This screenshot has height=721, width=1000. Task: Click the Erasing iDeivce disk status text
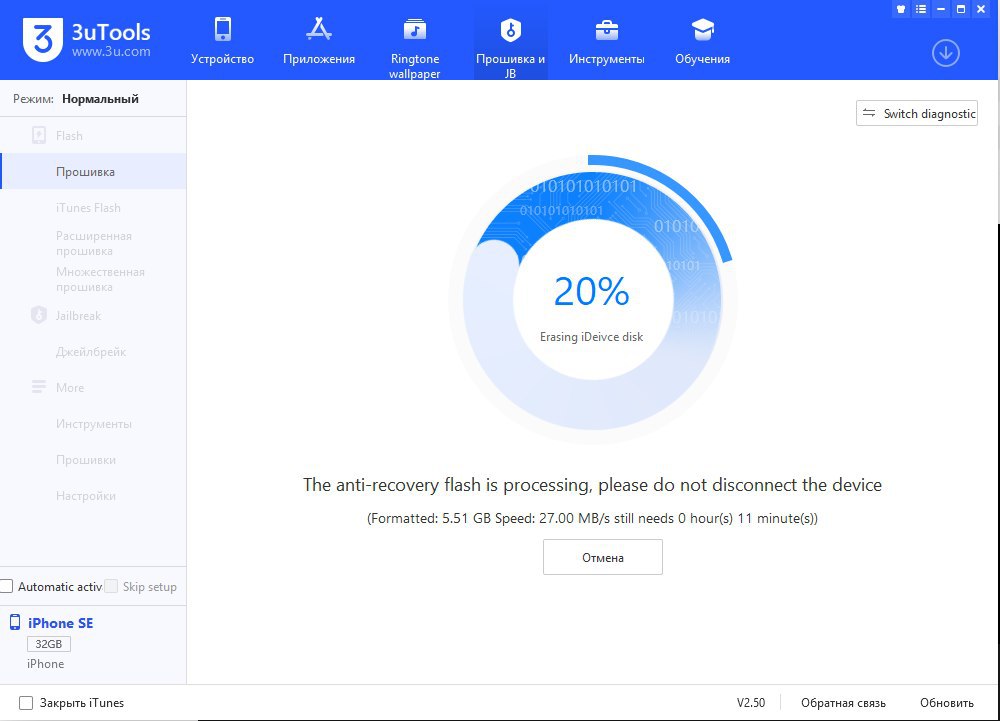pos(591,337)
